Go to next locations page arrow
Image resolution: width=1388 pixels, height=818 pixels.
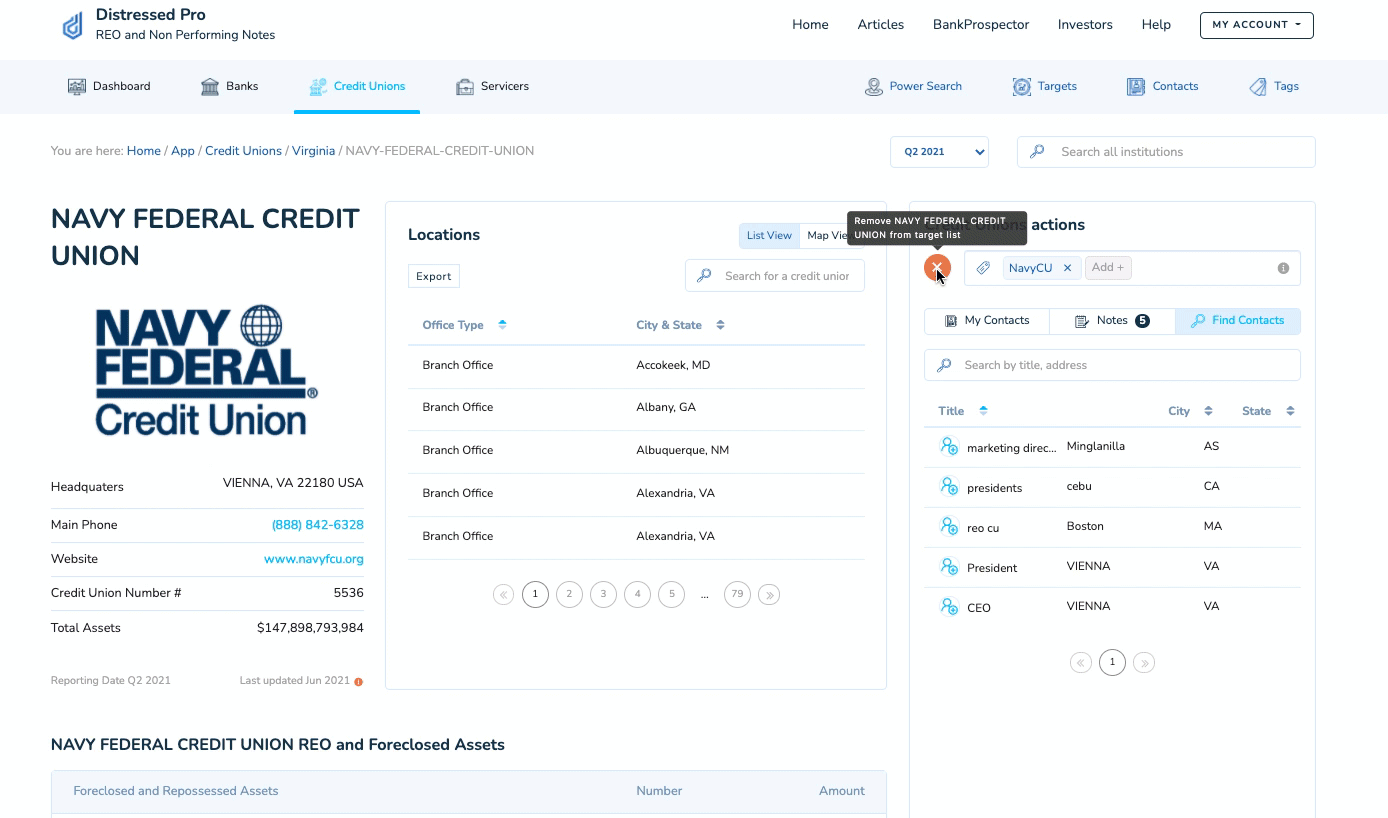tap(769, 595)
